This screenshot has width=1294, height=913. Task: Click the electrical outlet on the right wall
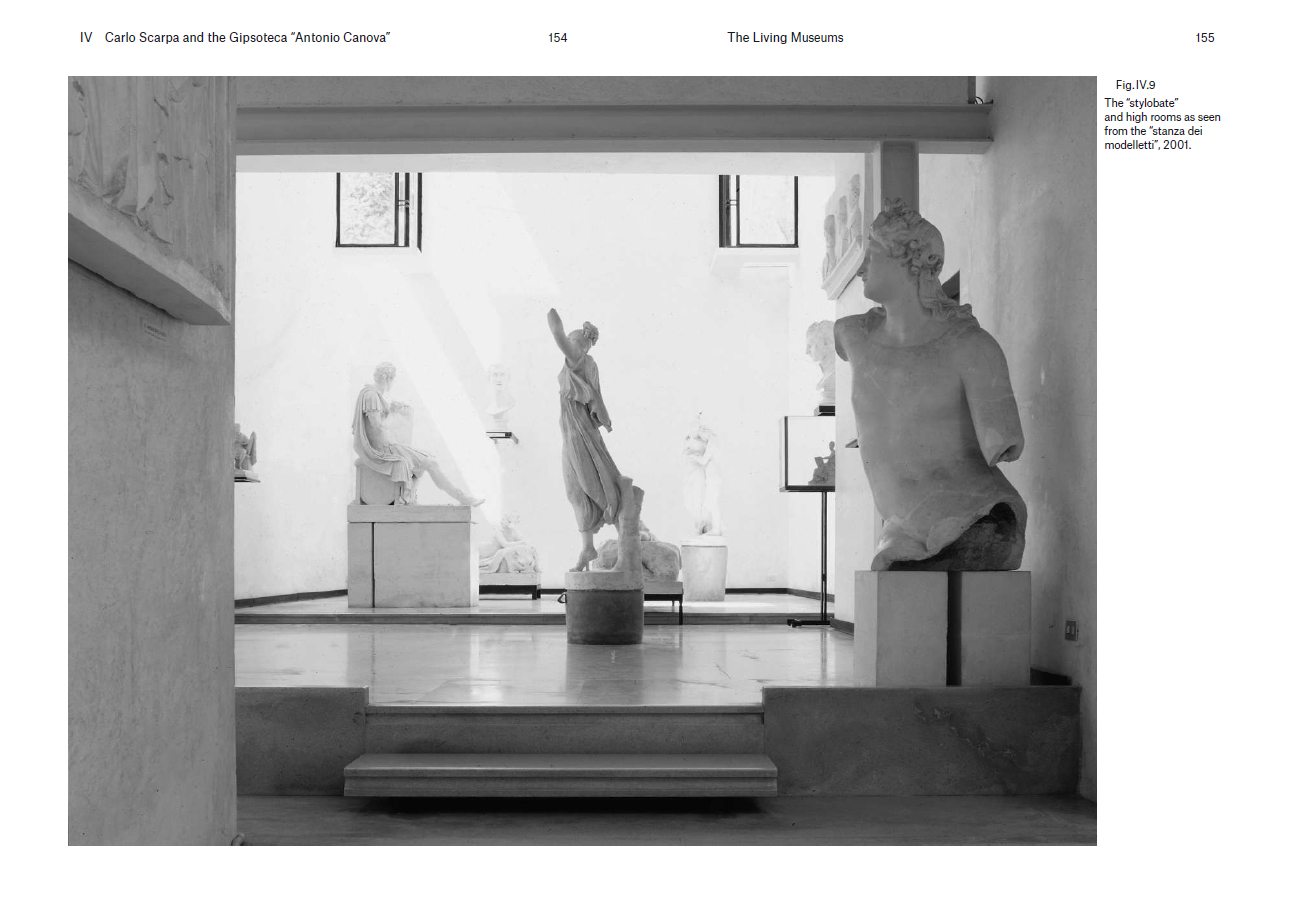click(x=1071, y=630)
